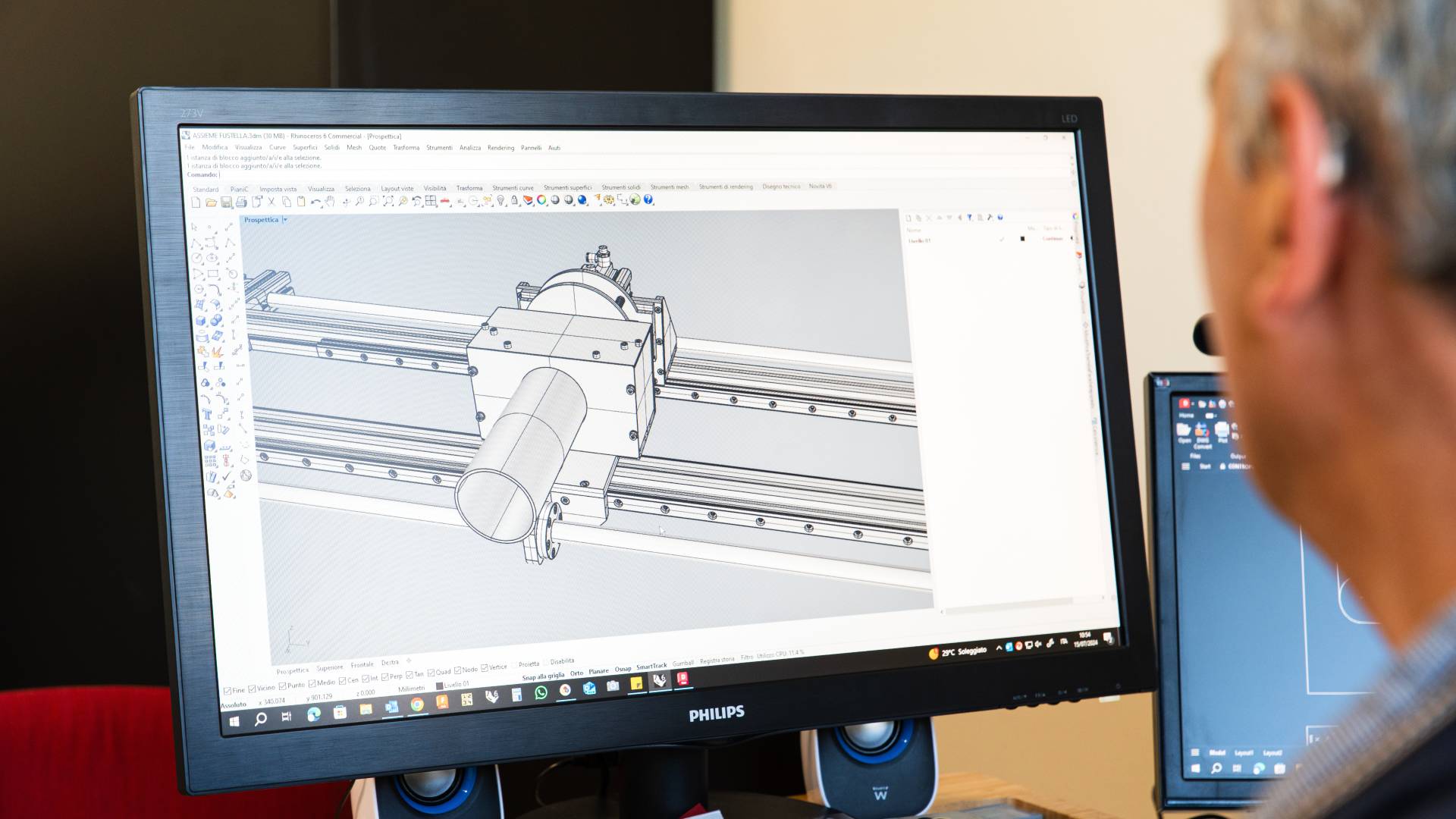Select the Polyline tool in left sidebar
Screen dimensions: 1456x819
click(x=196, y=243)
